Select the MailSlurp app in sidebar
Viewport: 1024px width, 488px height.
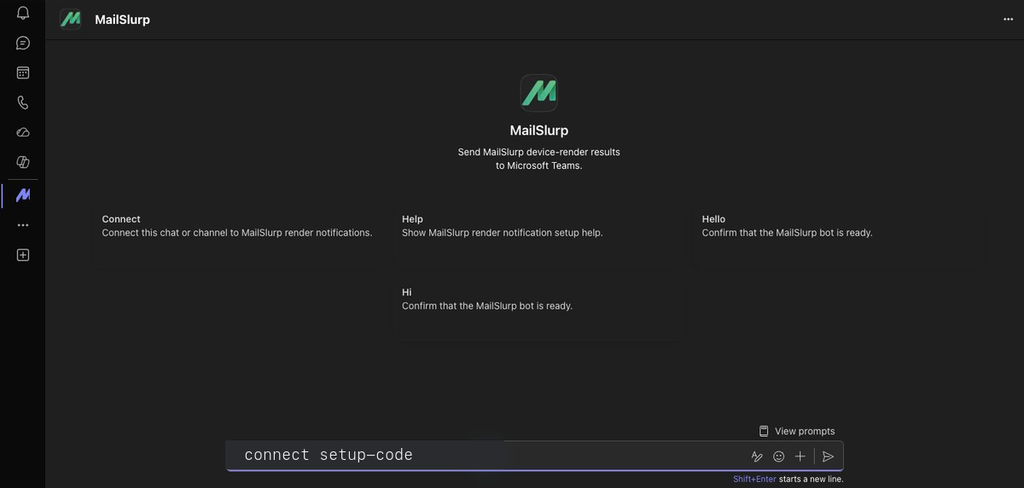[x=23, y=195]
